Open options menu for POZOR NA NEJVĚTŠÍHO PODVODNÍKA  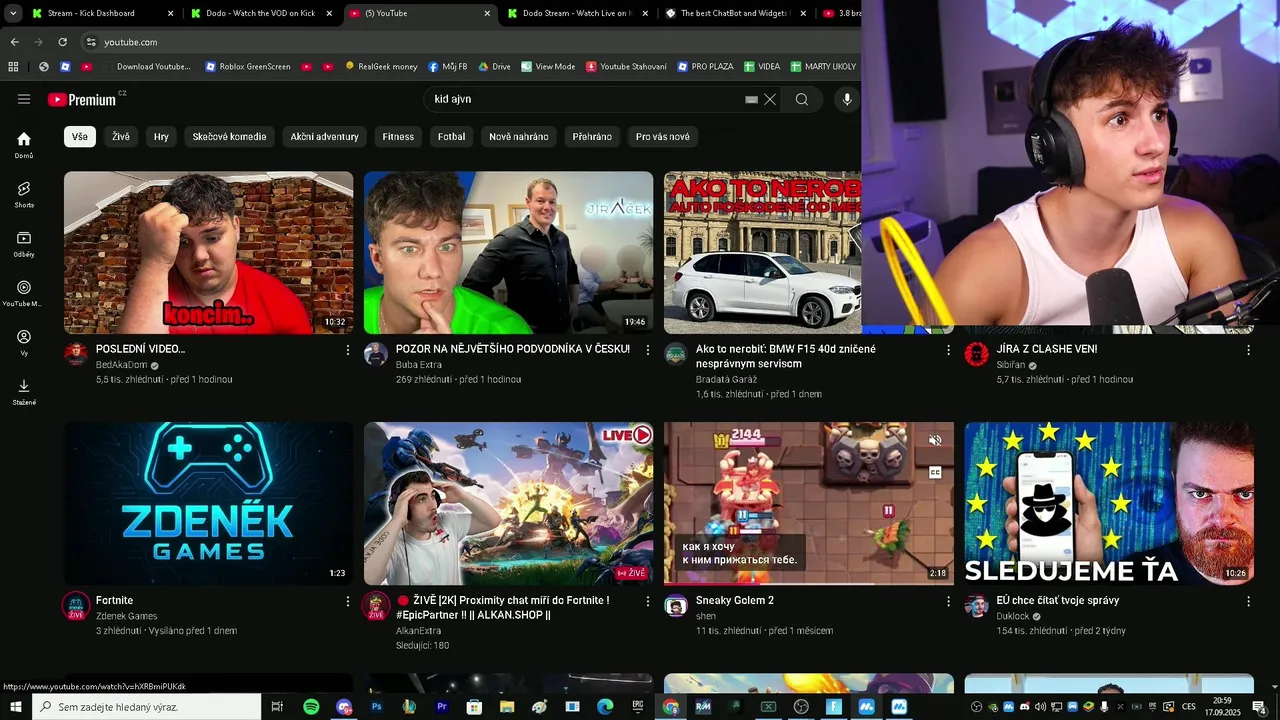(x=648, y=350)
